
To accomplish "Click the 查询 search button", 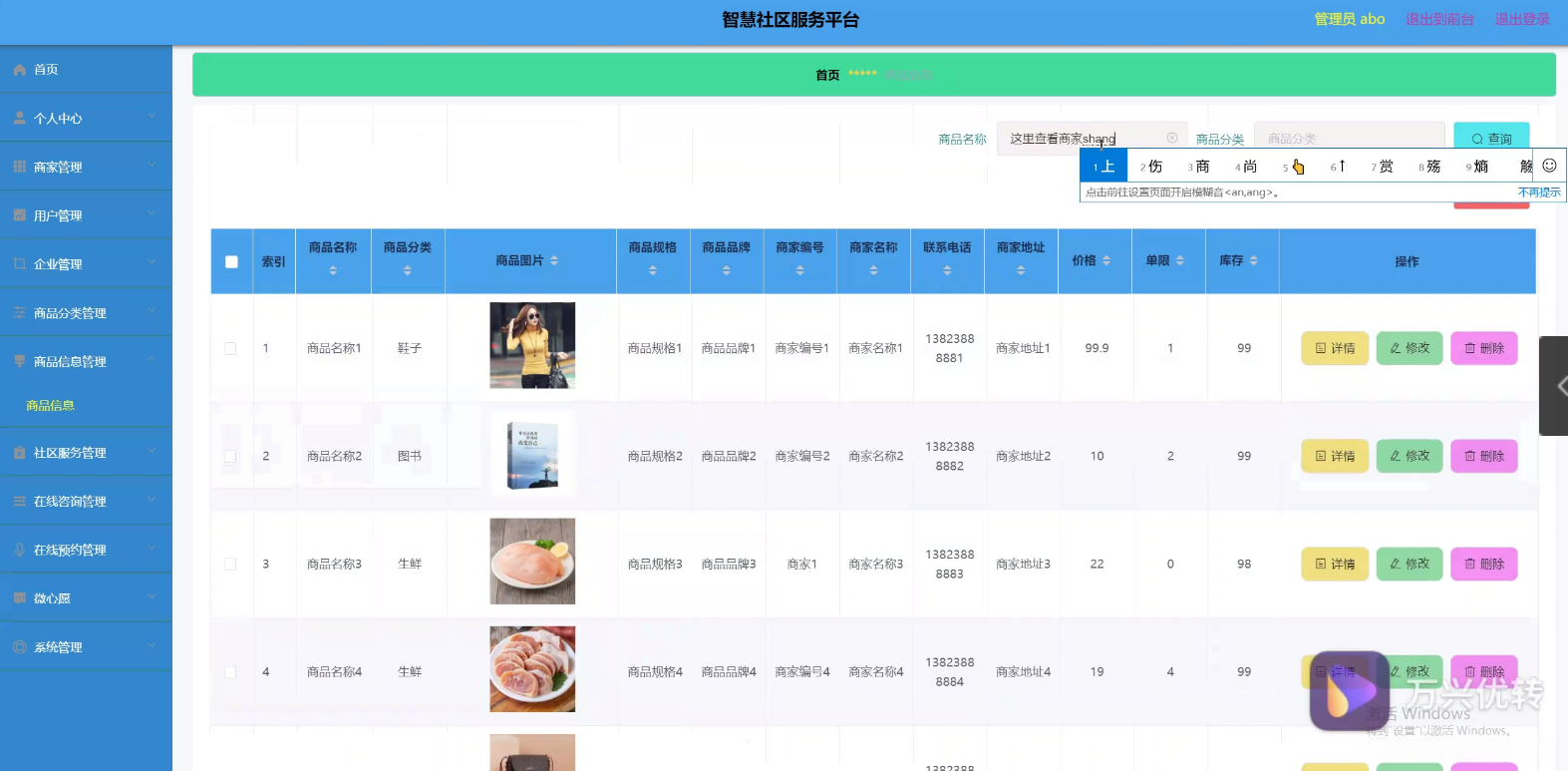I will tap(1491, 139).
